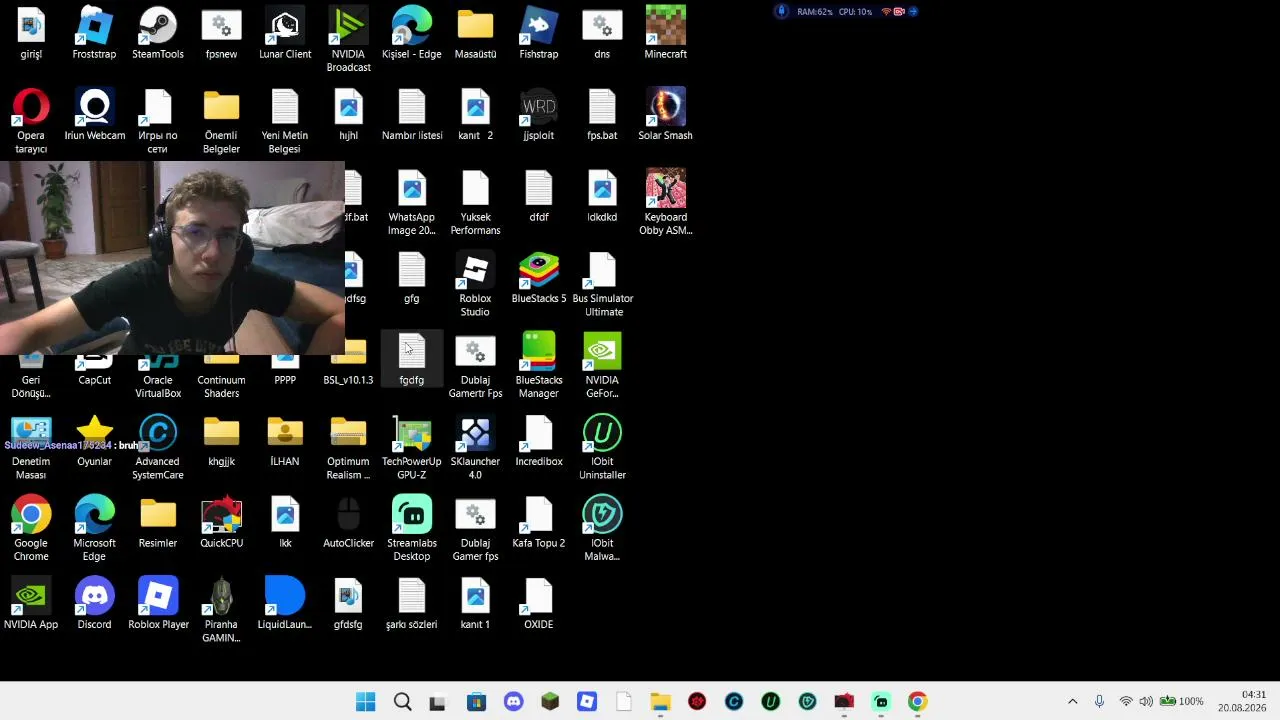The image size is (1280, 720).
Task: Open the Keyboard Obby ASM shortcut
Action: pyautogui.click(x=665, y=203)
